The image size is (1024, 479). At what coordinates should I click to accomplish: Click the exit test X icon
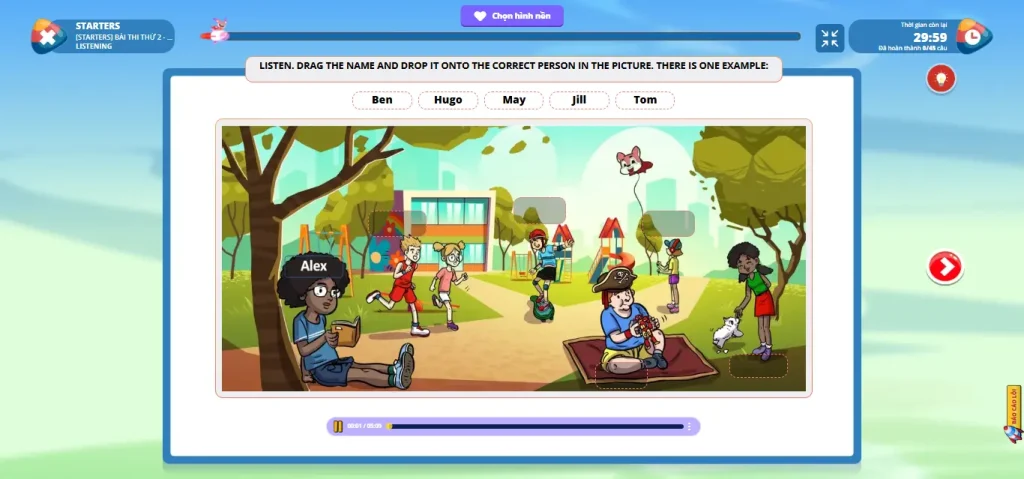pyautogui.click(x=46, y=37)
